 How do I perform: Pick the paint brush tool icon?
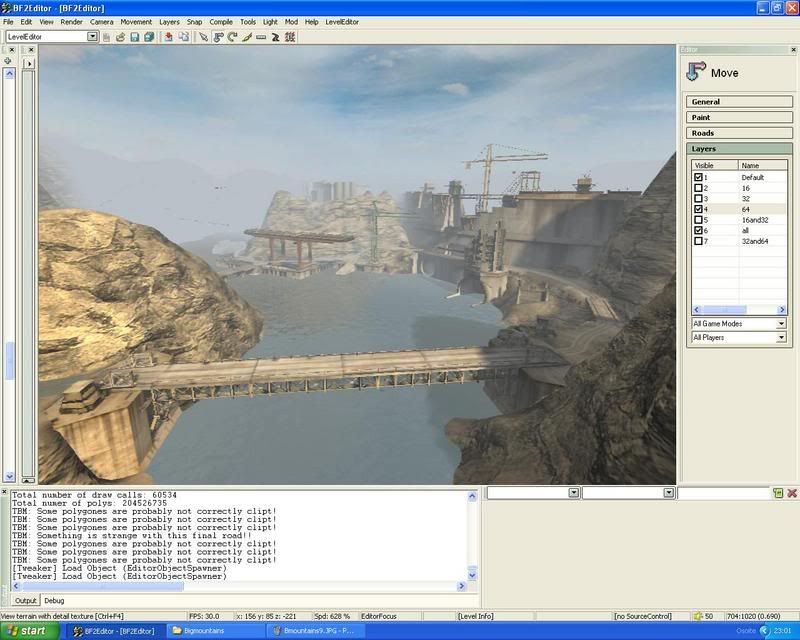click(x=246, y=37)
